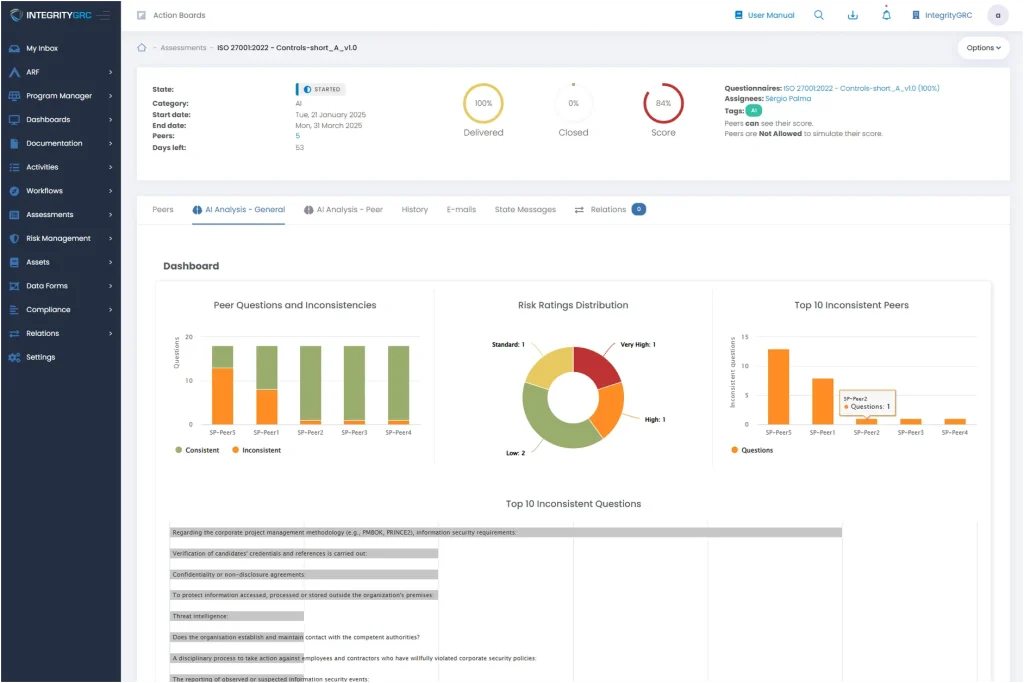
Task: Click the Sérgio Palma assignee link
Action: pyautogui.click(x=787, y=99)
